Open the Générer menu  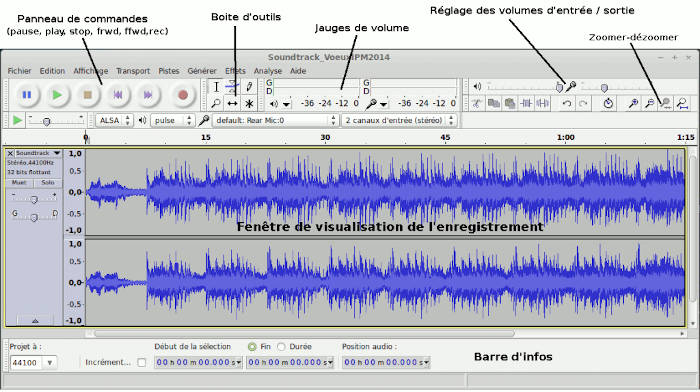(202, 71)
